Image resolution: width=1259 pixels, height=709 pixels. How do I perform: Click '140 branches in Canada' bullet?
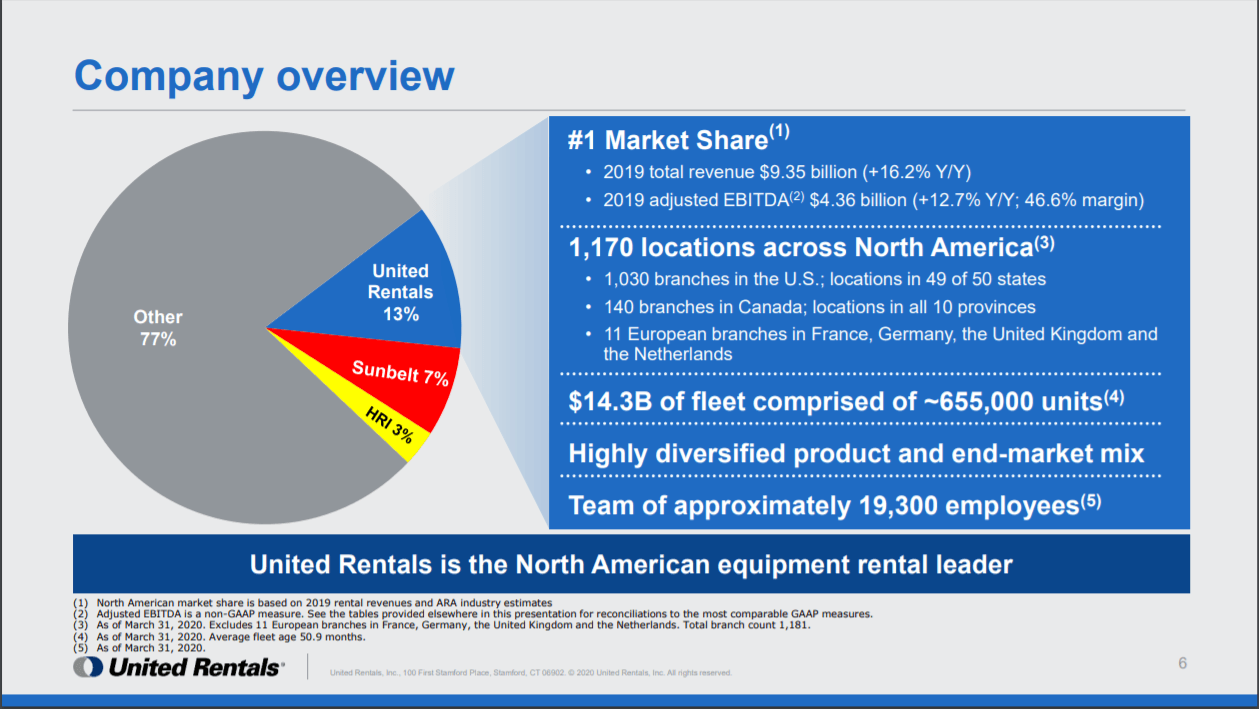click(811, 307)
